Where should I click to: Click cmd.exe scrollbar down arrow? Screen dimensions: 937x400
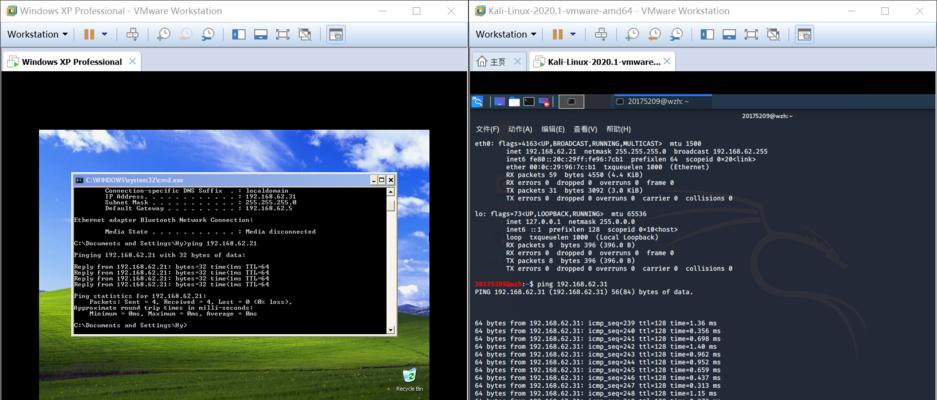[x=391, y=329]
